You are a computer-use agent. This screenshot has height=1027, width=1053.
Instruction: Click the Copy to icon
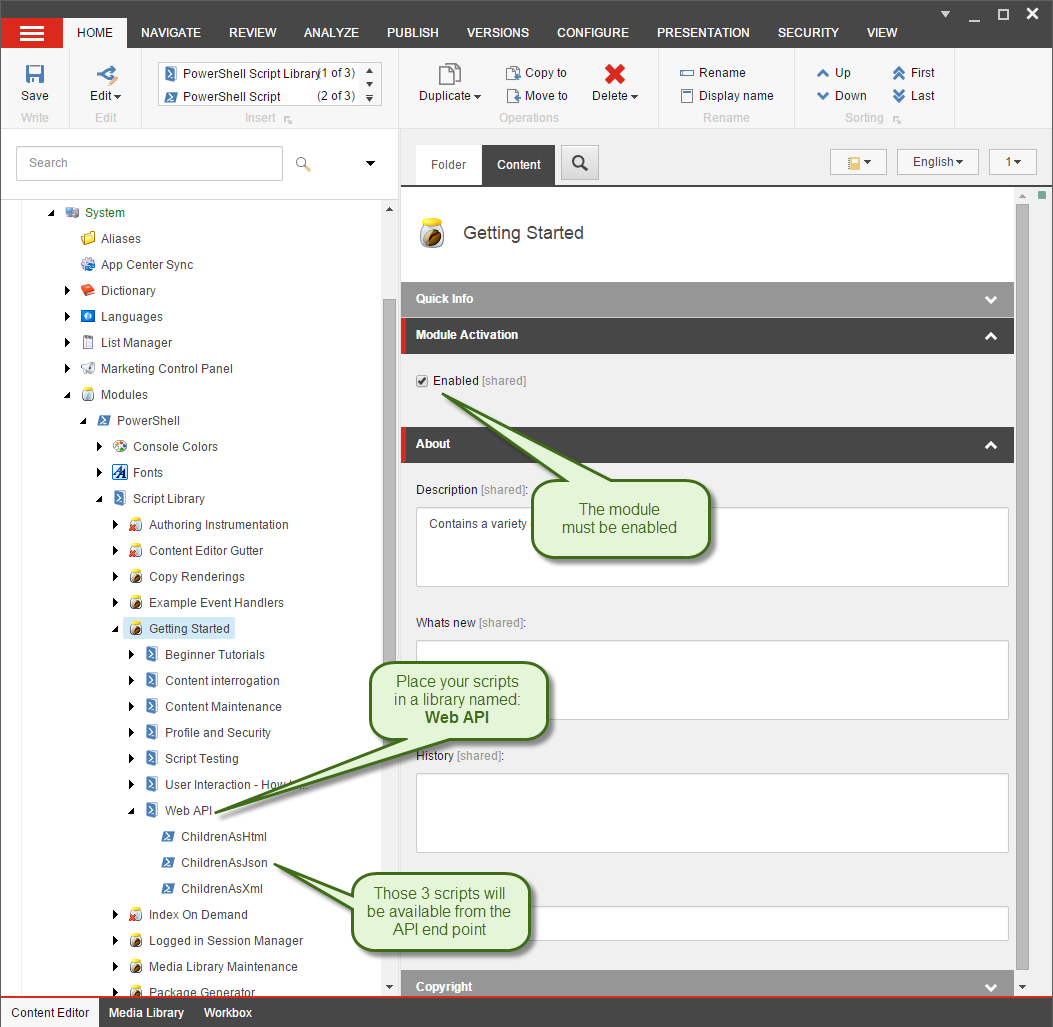click(514, 73)
